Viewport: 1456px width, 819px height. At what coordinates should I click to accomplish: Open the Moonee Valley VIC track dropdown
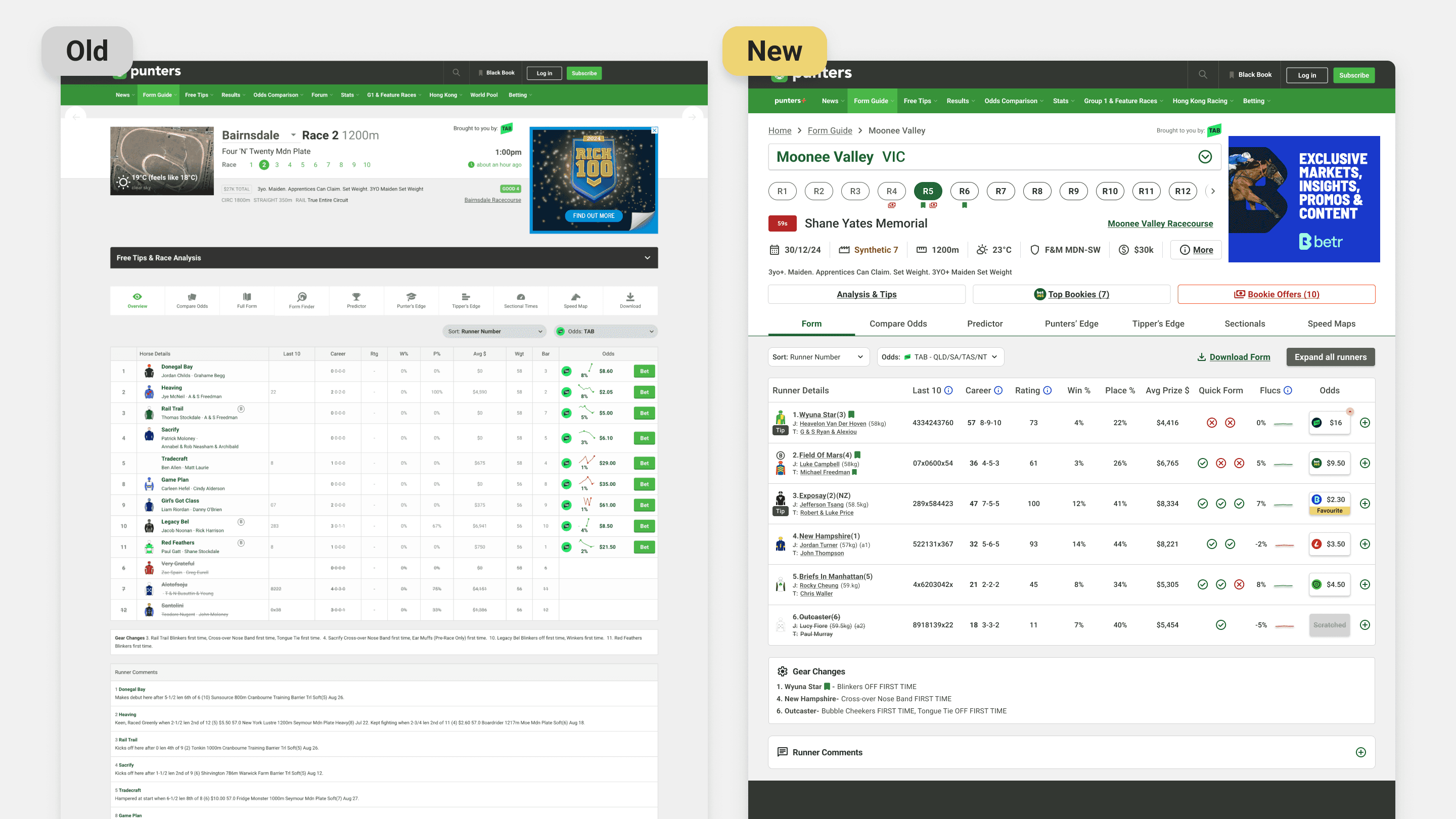1204,157
